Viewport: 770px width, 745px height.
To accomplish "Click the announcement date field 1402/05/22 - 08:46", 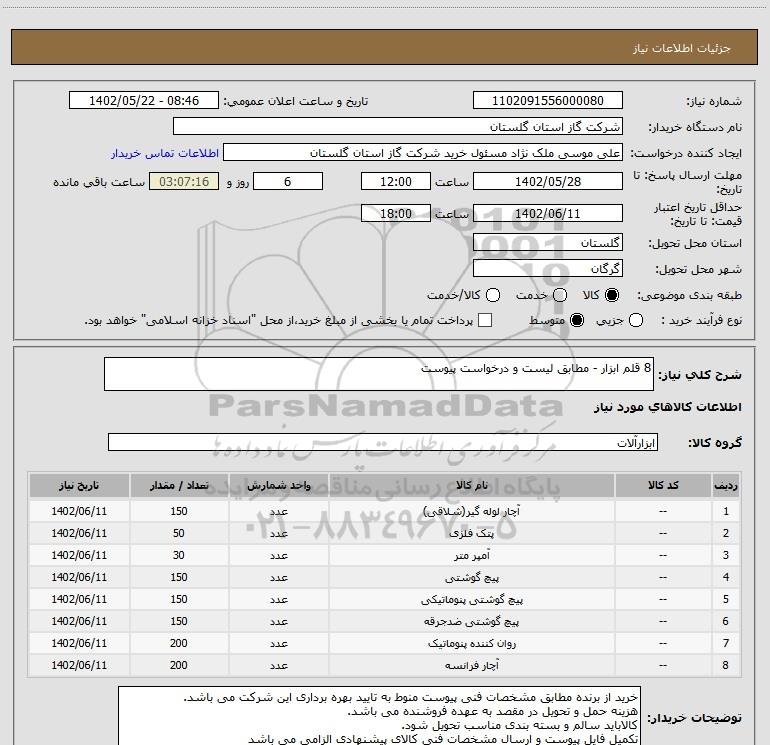I will point(144,100).
